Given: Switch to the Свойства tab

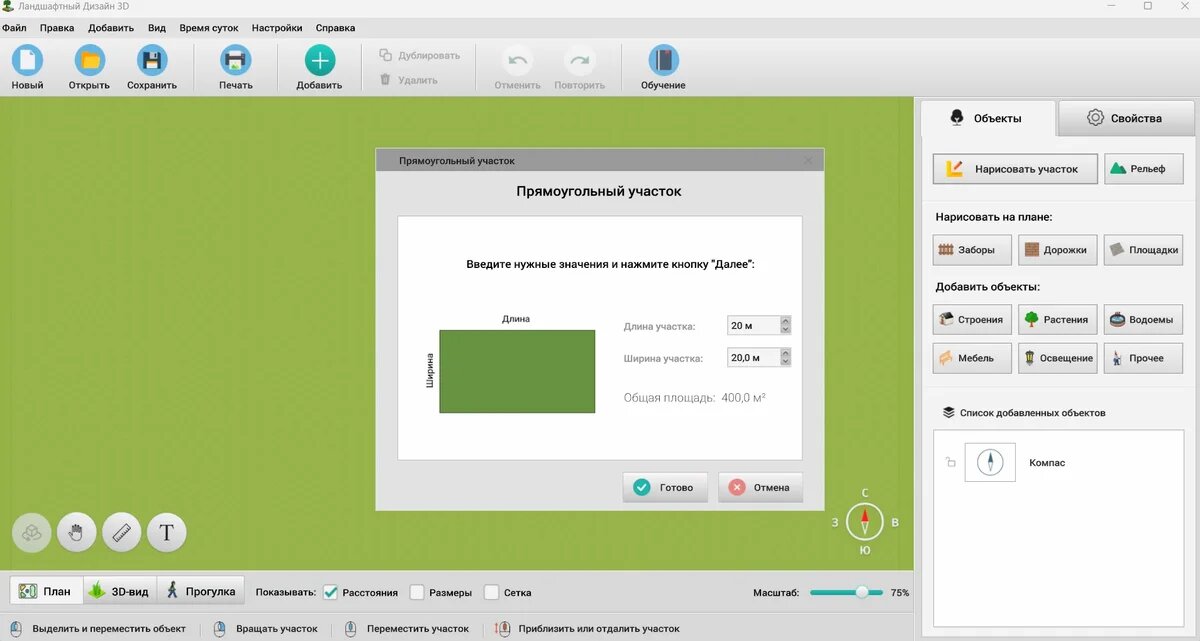Looking at the screenshot, I should point(1126,118).
